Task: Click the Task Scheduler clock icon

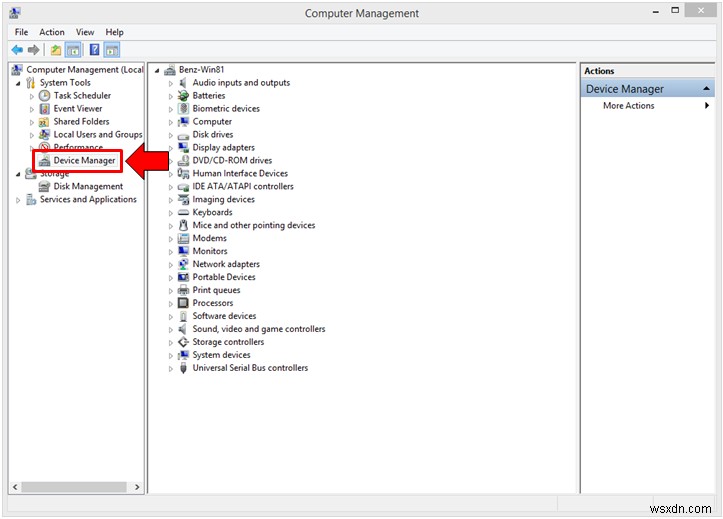Action: click(x=44, y=96)
